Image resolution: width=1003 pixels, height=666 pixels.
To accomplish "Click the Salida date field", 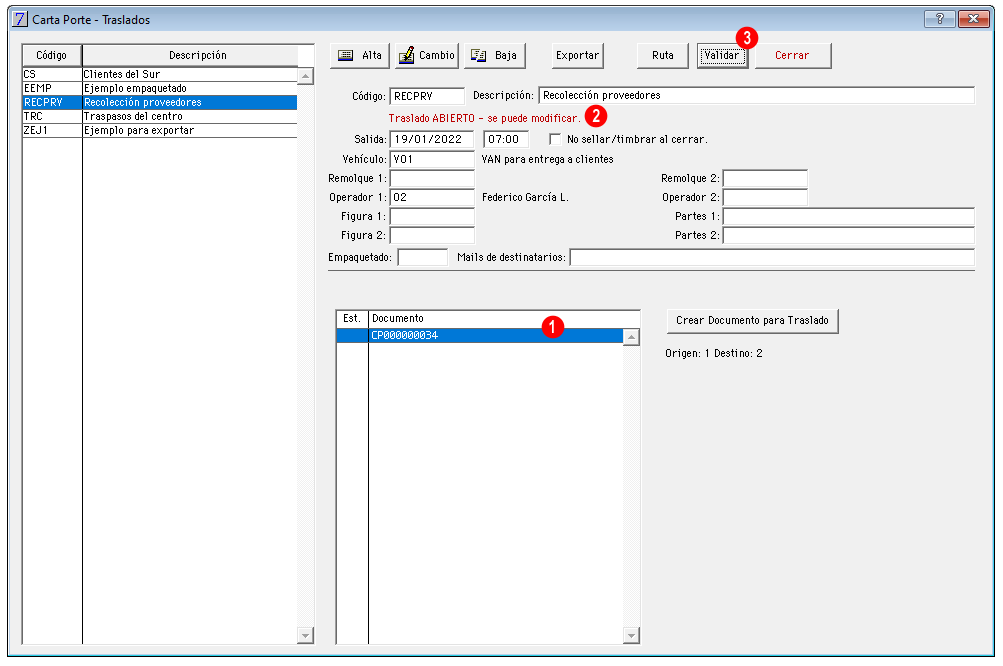I will (x=432, y=139).
